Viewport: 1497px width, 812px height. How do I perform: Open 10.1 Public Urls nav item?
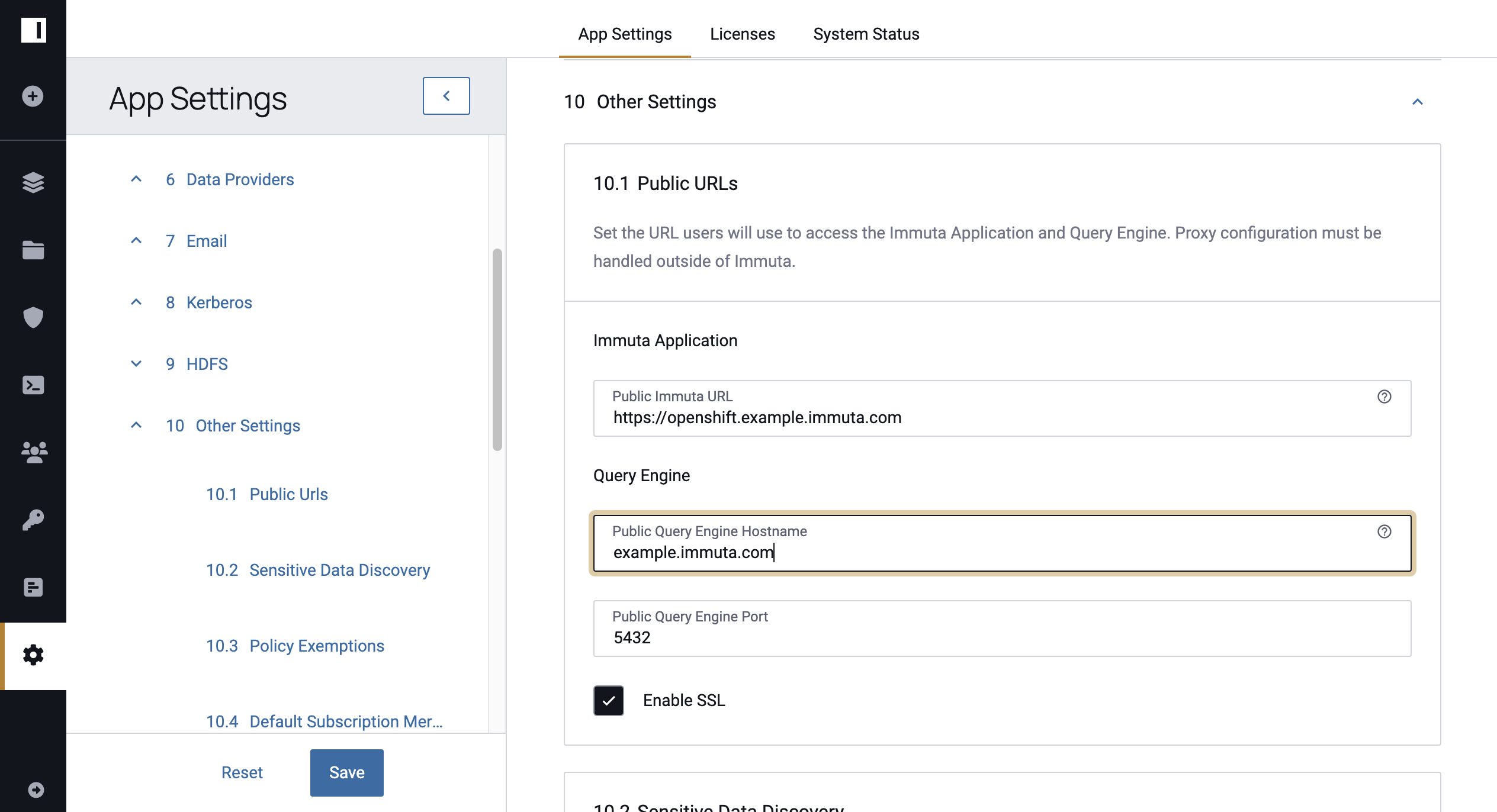coord(267,494)
